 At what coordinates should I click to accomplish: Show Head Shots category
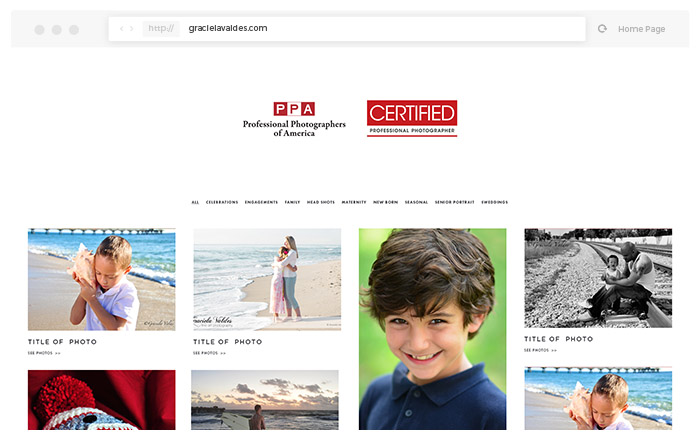(x=321, y=202)
